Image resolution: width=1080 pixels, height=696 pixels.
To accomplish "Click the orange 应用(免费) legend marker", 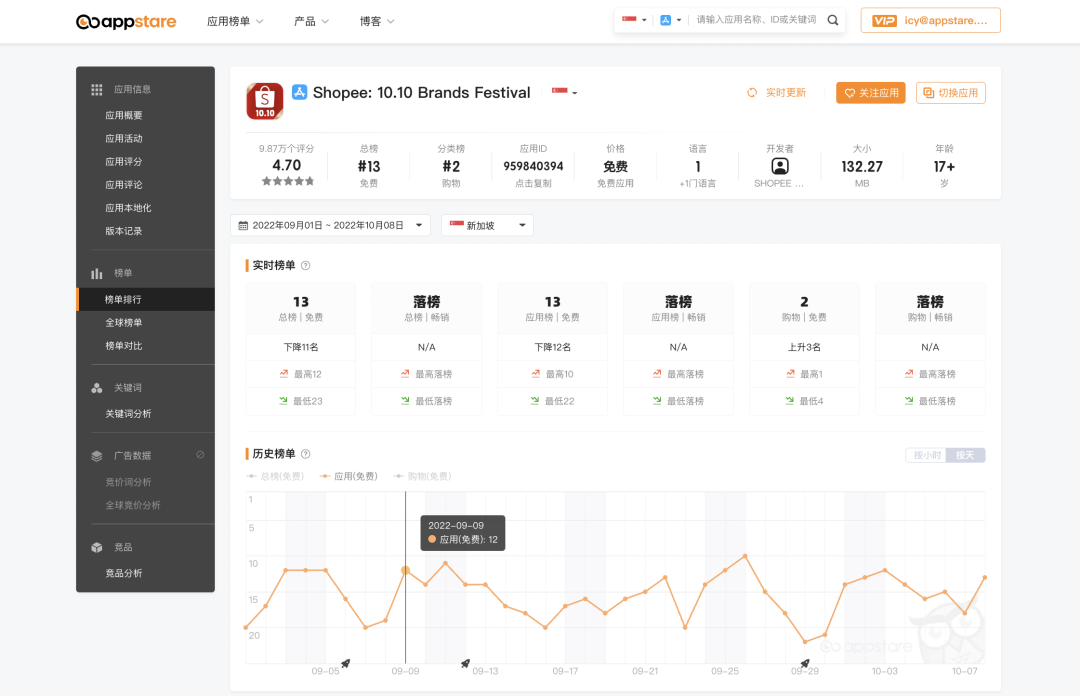I will coord(325,476).
